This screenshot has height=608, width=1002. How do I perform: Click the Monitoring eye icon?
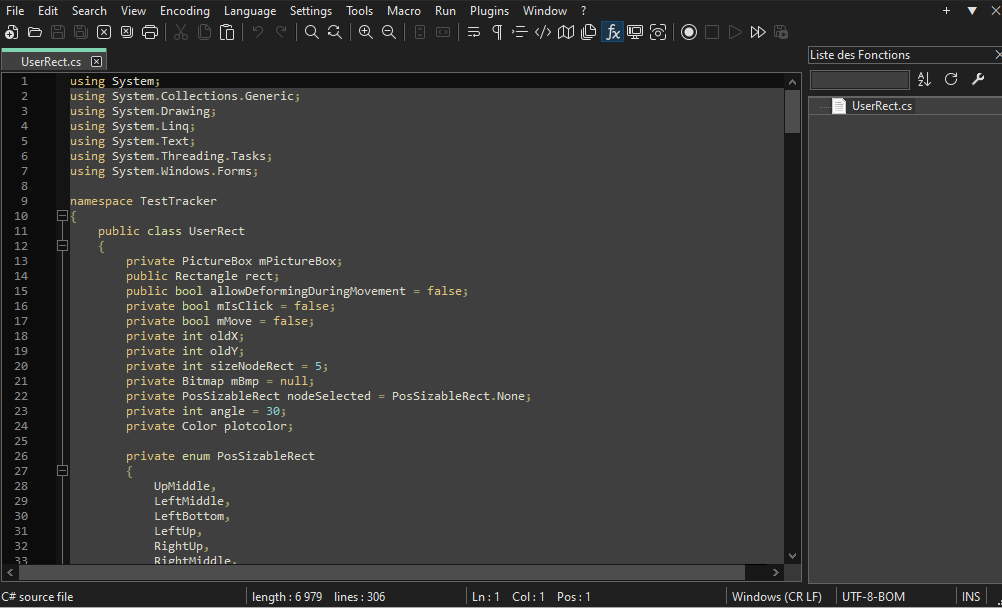coord(658,32)
